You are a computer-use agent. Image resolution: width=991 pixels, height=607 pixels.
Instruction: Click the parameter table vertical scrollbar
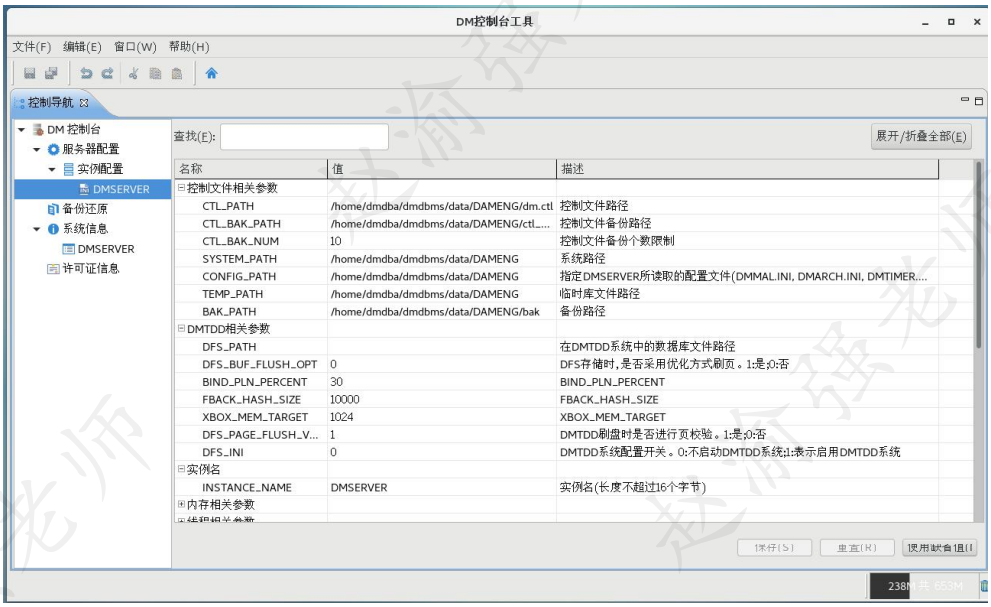click(x=978, y=256)
